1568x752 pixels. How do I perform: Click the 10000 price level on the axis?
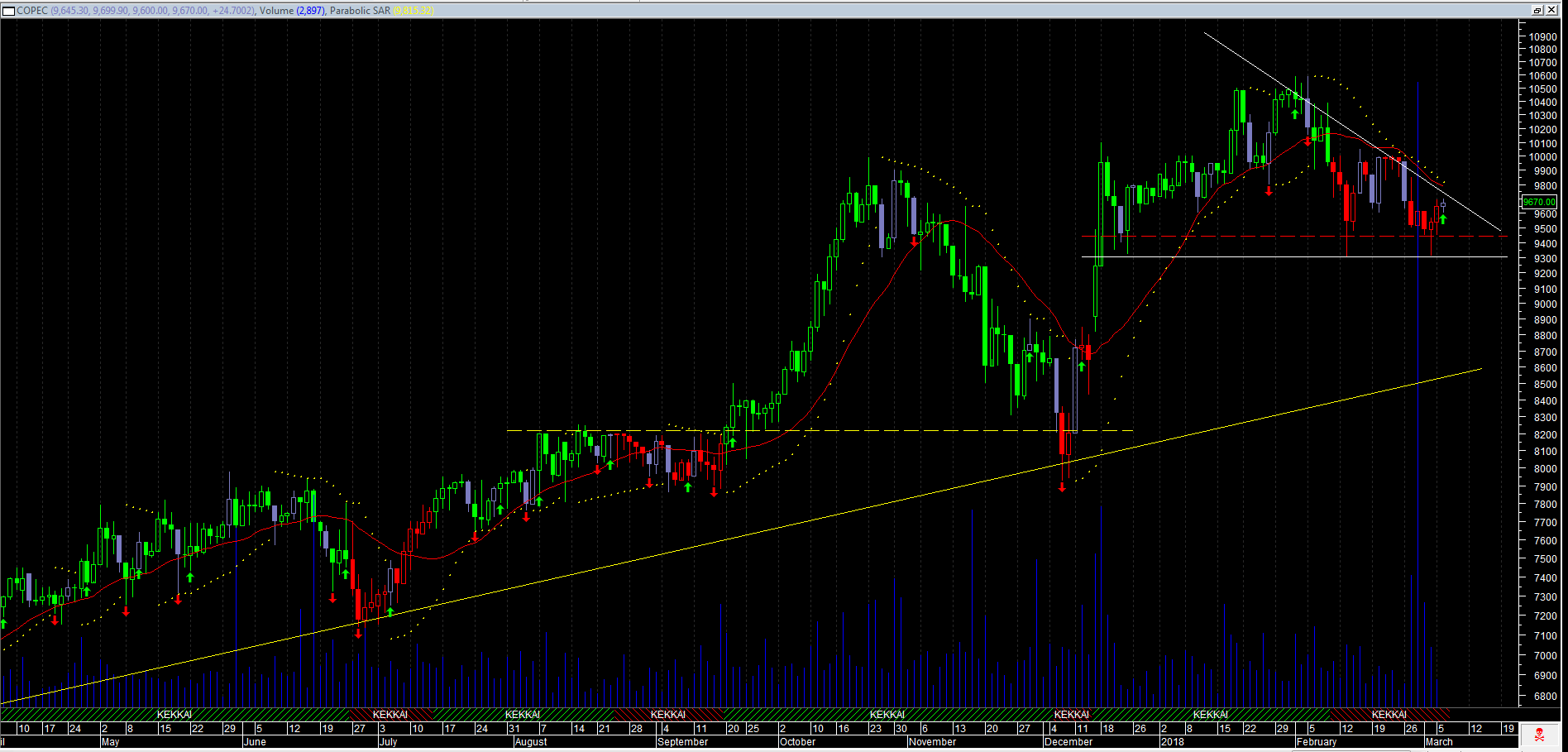(x=1542, y=157)
